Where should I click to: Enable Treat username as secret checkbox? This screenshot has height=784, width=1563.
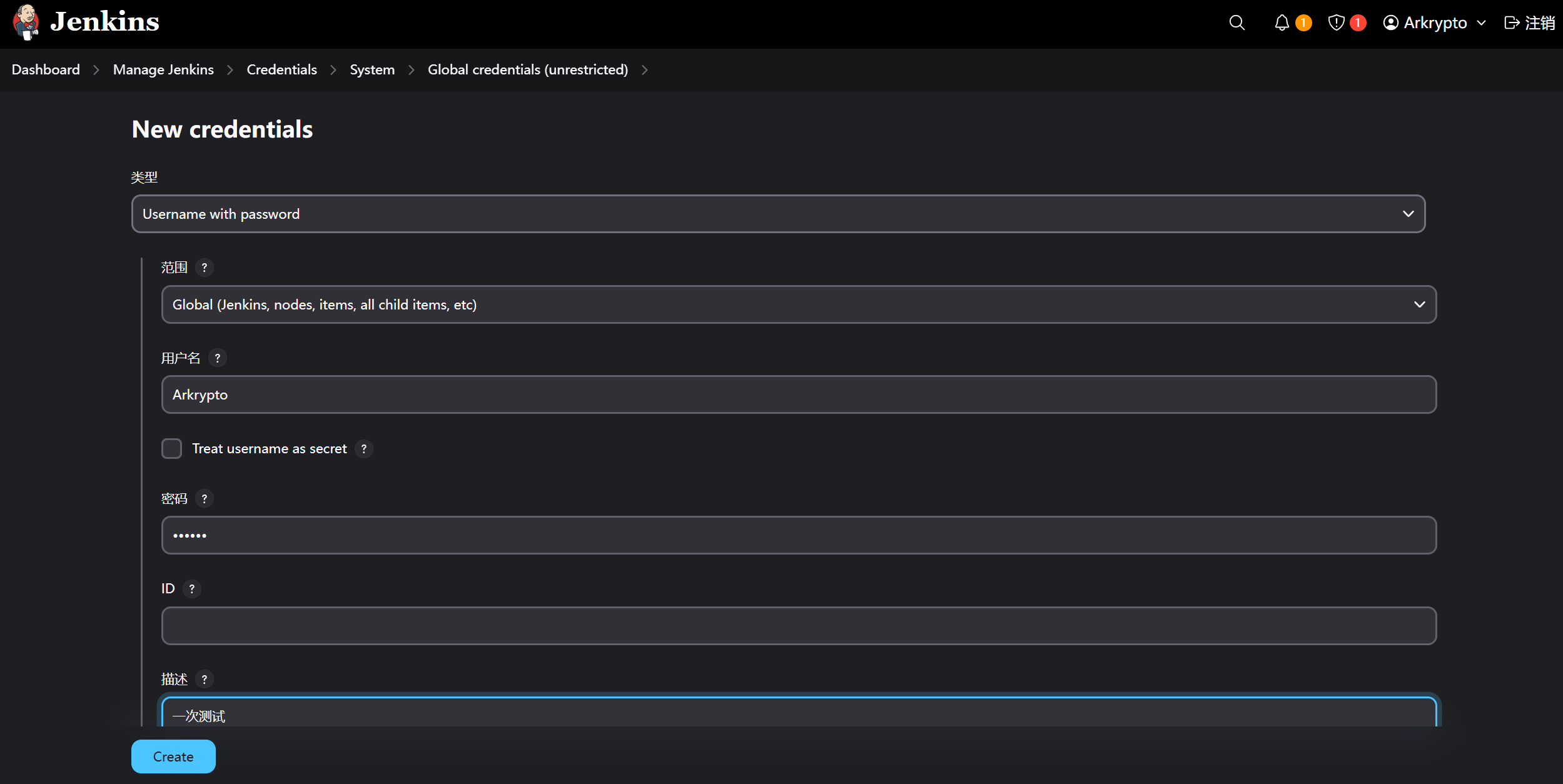[171, 449]
